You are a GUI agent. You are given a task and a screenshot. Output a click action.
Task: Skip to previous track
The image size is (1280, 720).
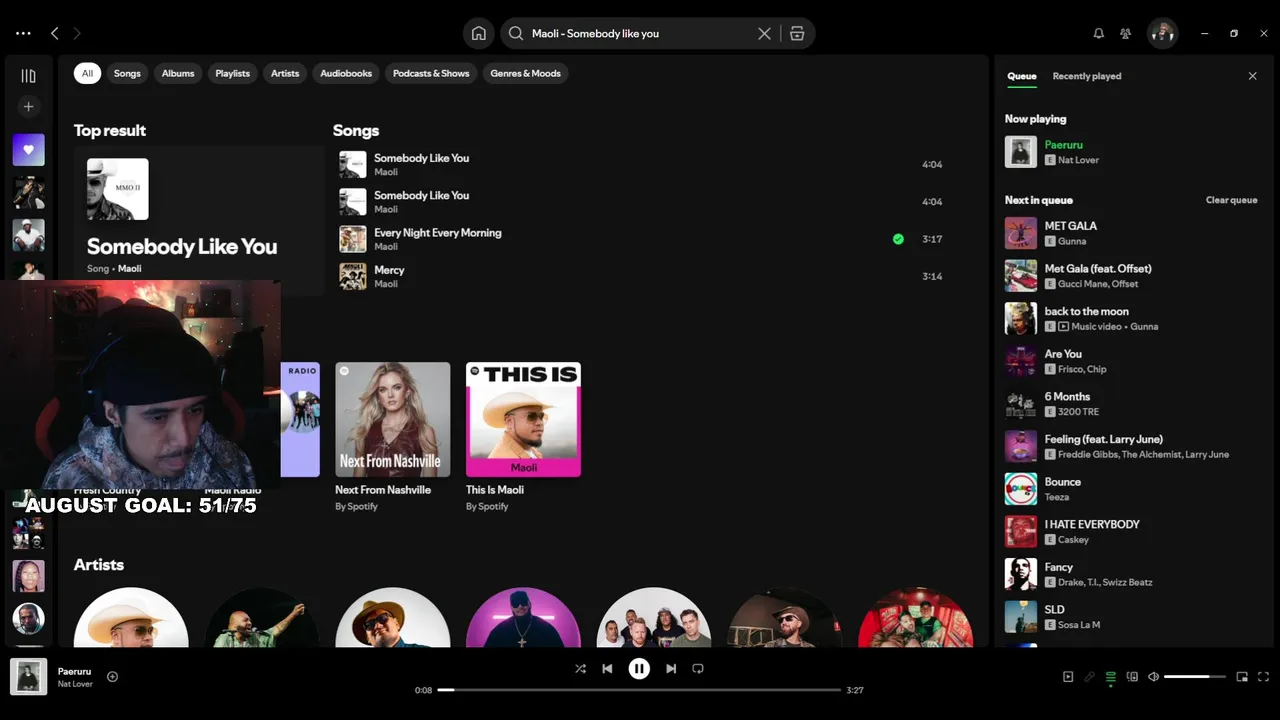pos(607,669)
